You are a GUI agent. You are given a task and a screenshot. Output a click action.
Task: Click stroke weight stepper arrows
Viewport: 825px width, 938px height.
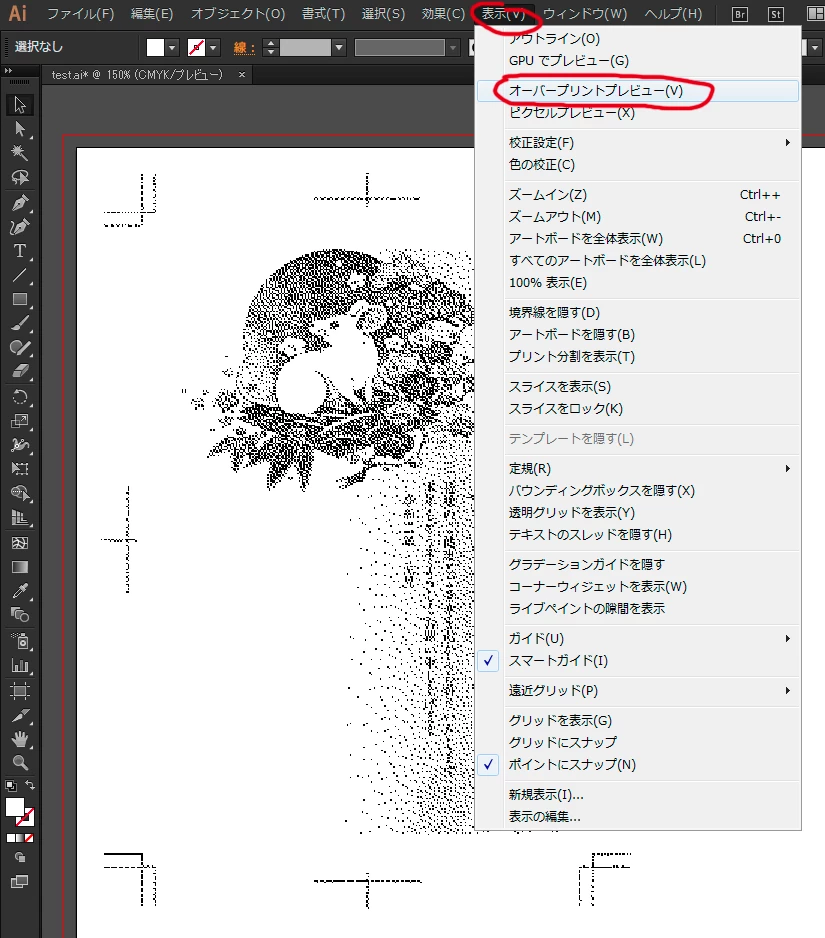pyautogui.click(x=271, y=47)
